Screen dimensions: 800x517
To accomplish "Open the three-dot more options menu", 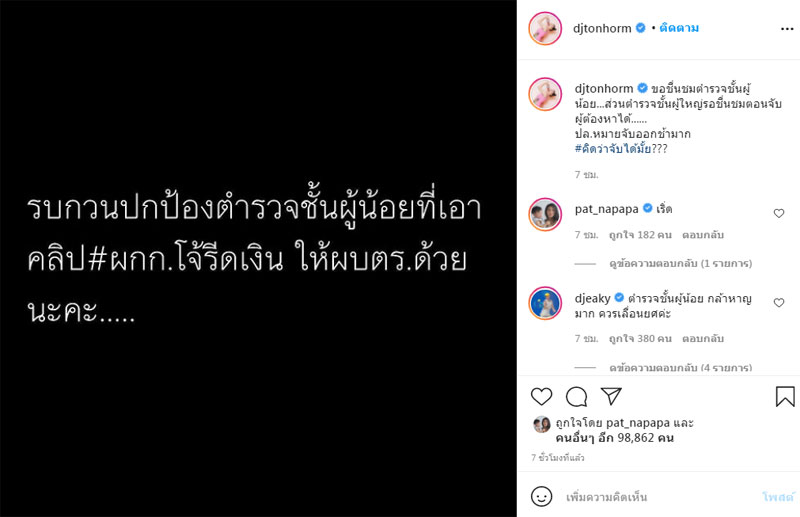I will (x=787, y=29).
